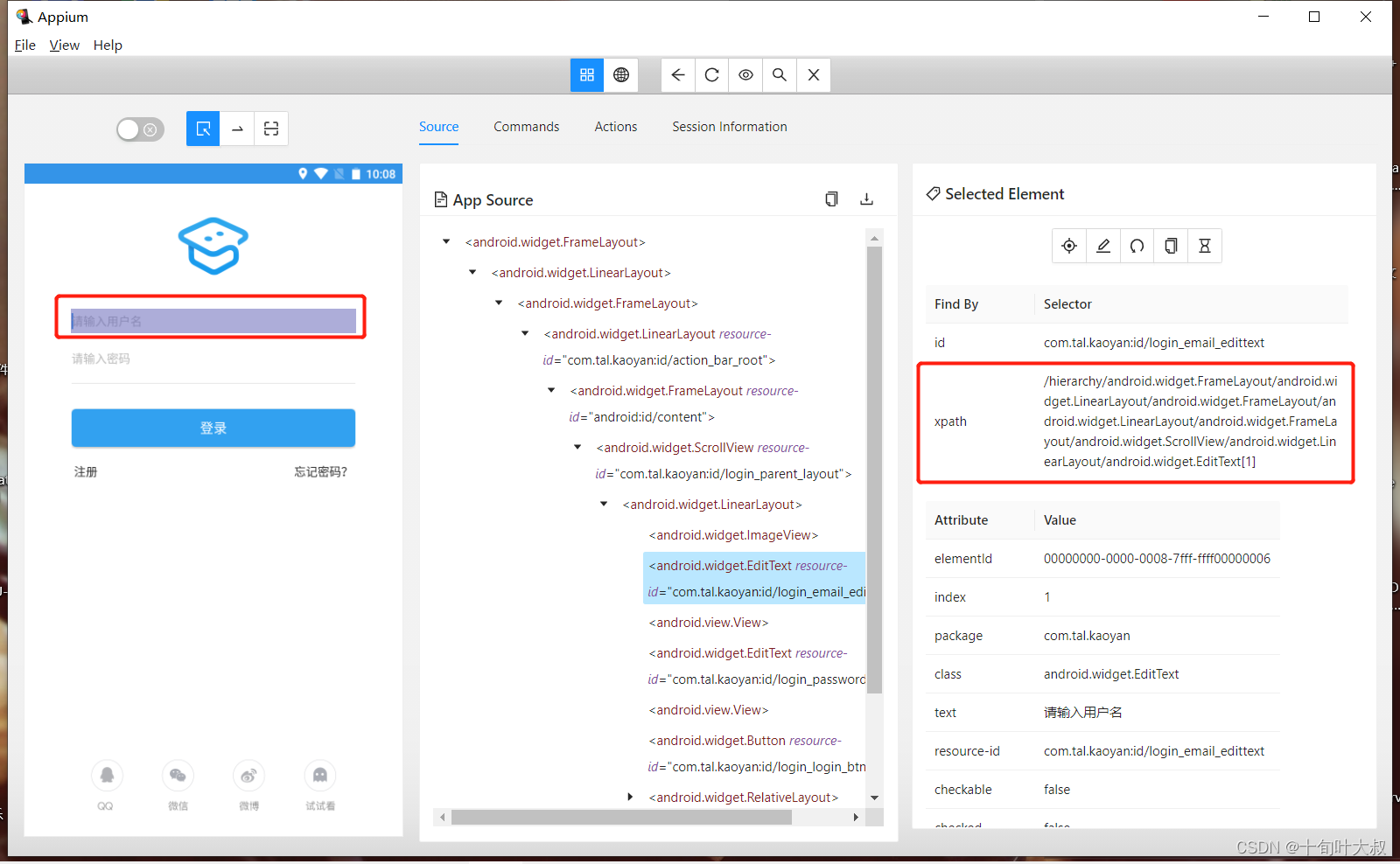Click the blue 登录 login button
This screenshot has width=1400, height=864.
(213, 429)
